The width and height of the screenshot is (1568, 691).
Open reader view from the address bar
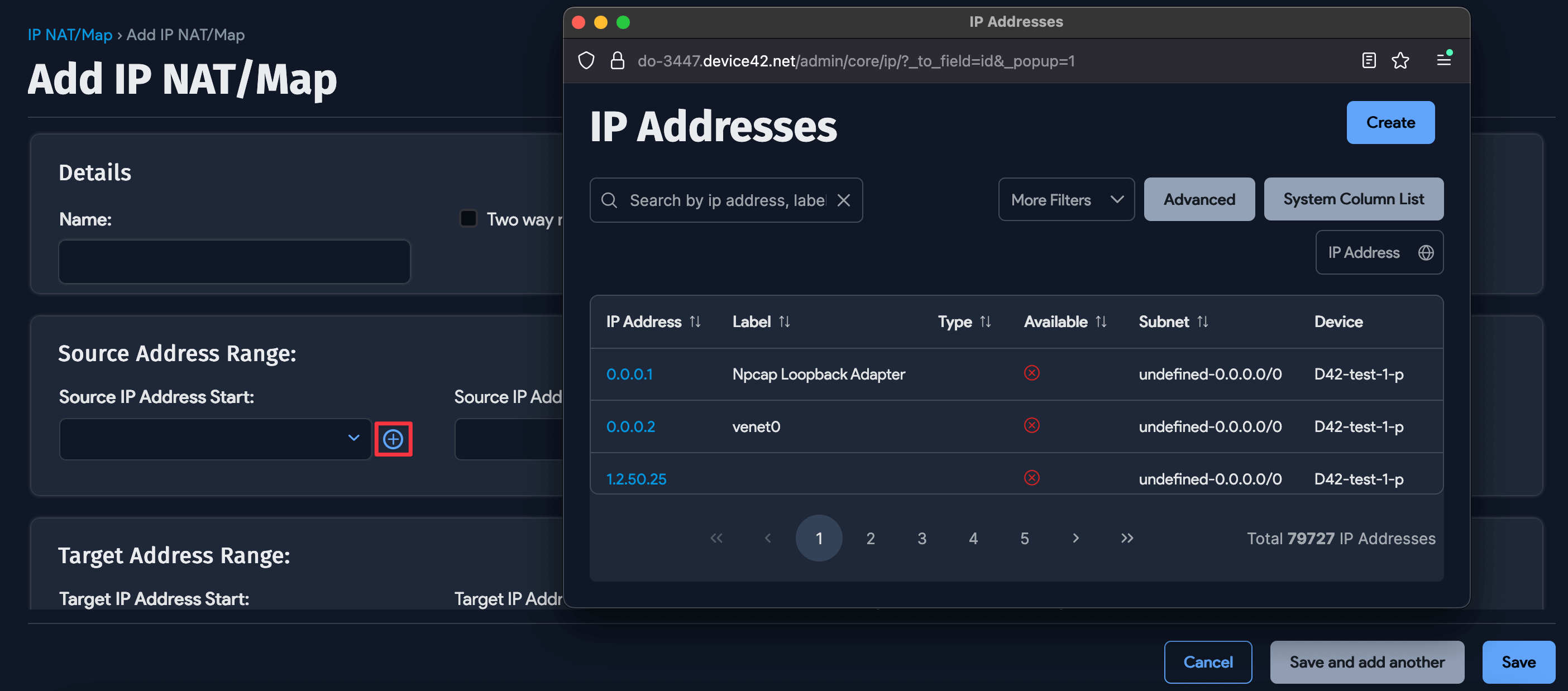pos(1368,60)
